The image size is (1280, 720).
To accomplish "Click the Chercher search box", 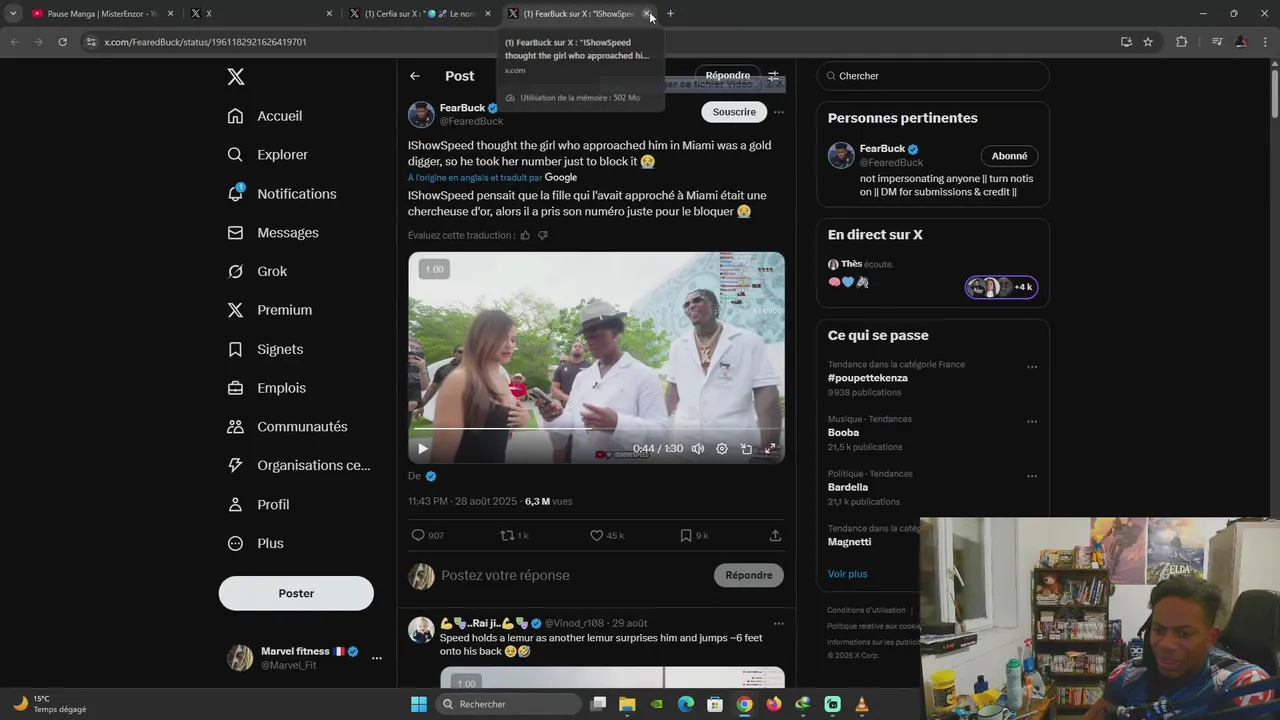I will click(x=933, y=76).
